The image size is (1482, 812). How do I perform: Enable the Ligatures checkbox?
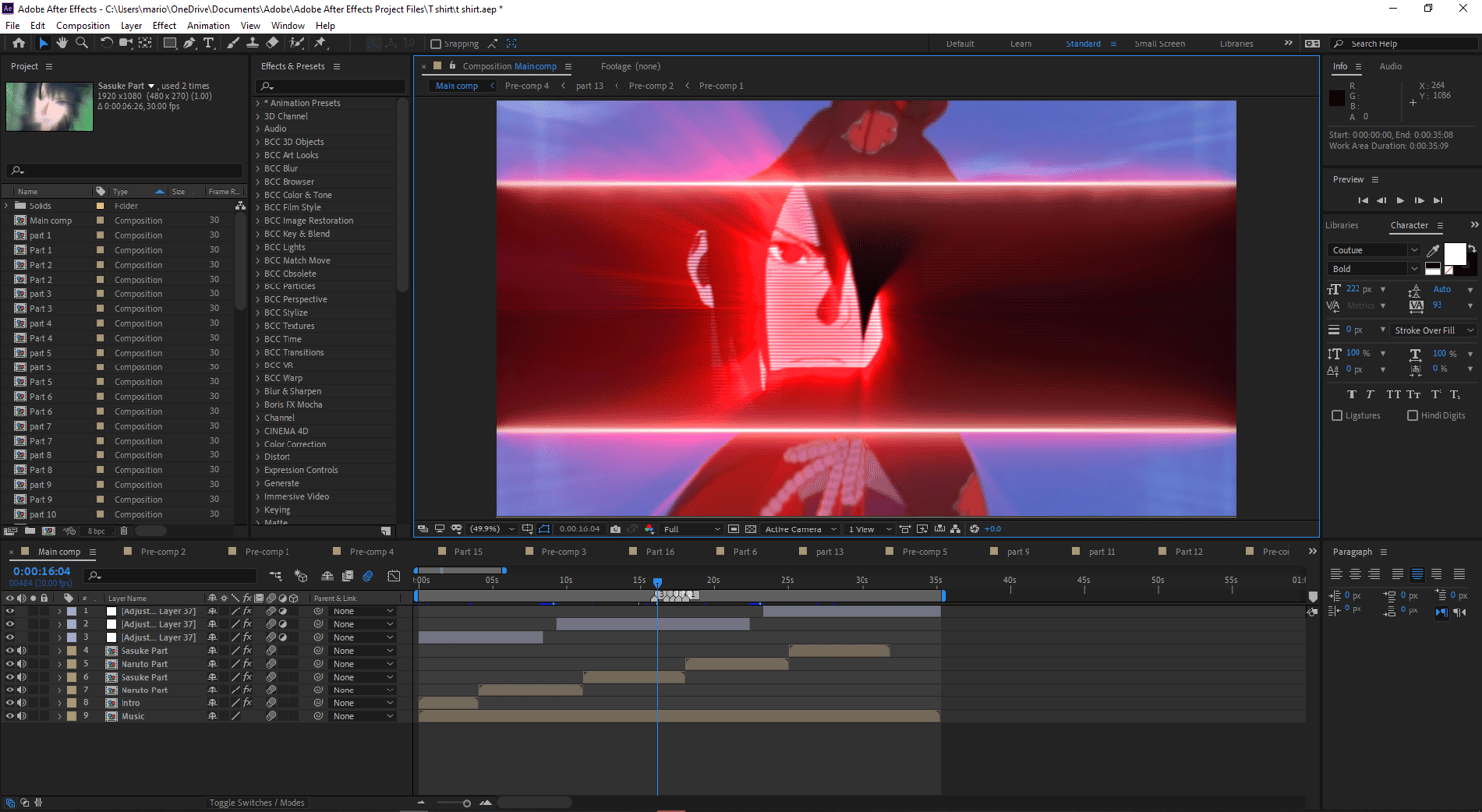coord(1337,416)
